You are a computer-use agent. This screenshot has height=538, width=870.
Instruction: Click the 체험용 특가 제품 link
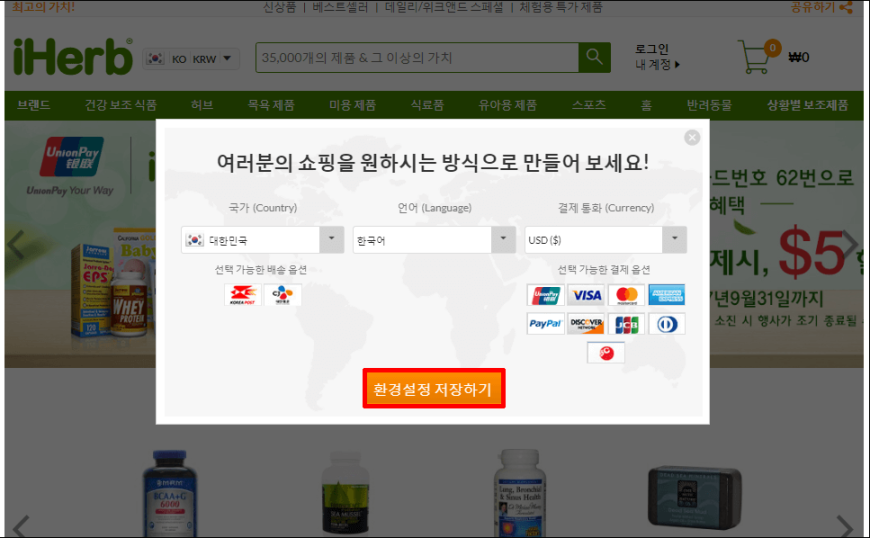560,7
